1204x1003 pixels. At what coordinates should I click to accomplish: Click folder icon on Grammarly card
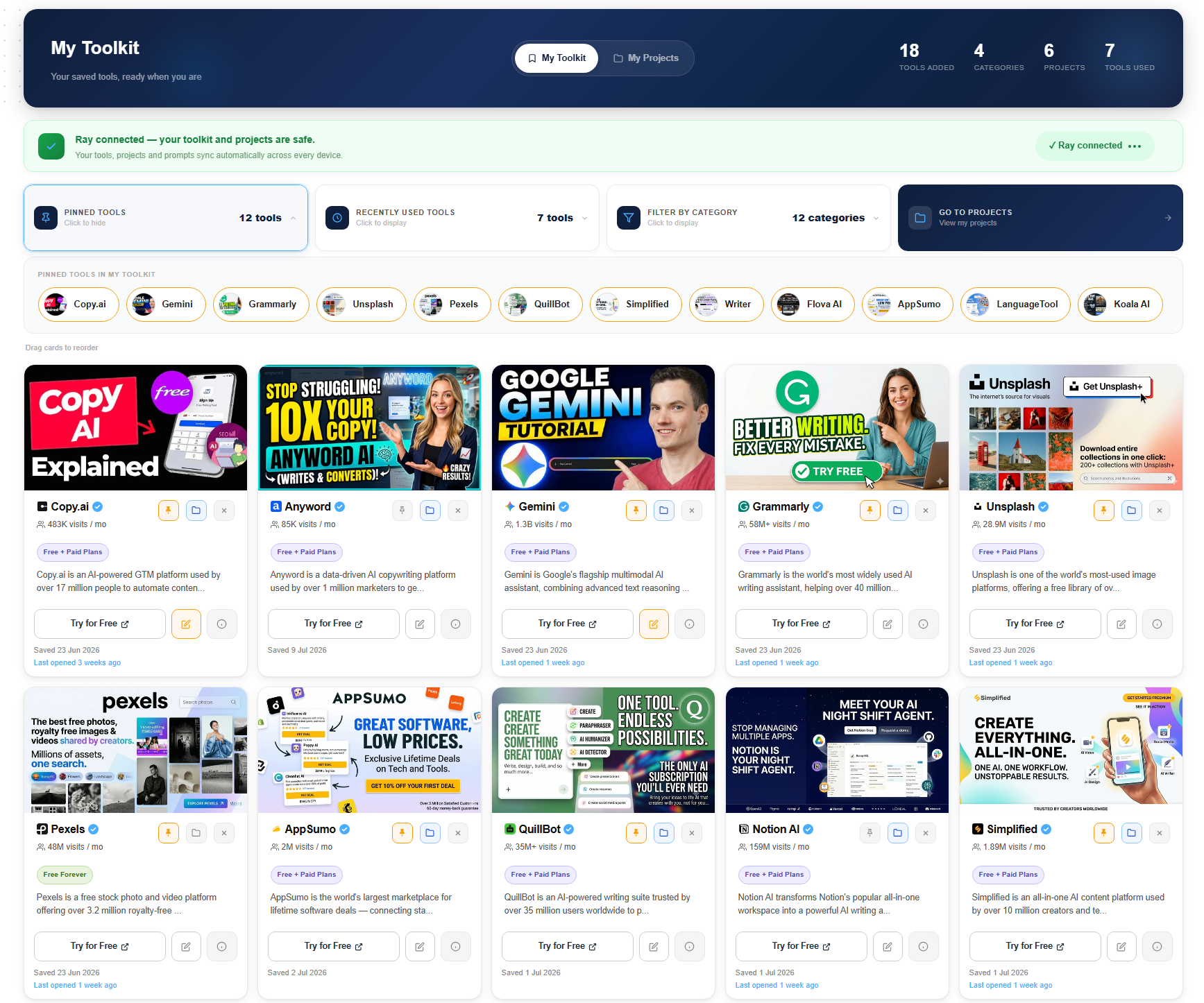click(898, 511)
